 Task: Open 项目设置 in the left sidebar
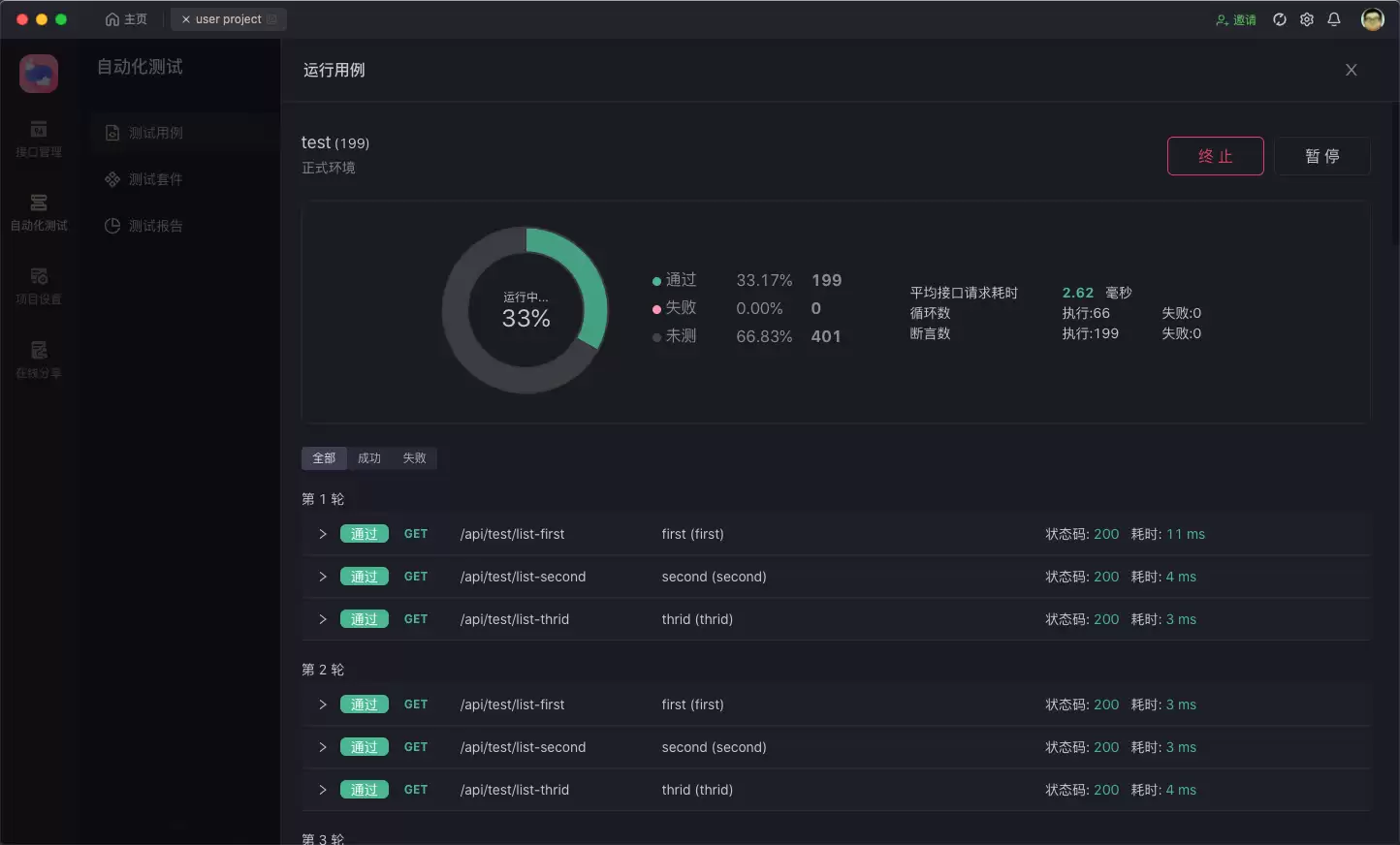(39, 287)
